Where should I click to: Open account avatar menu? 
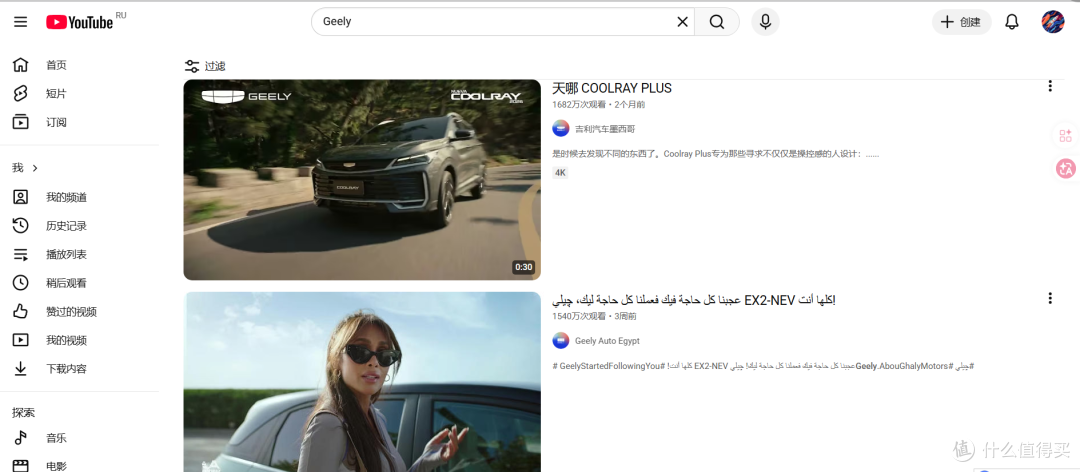coord(1052,22)
